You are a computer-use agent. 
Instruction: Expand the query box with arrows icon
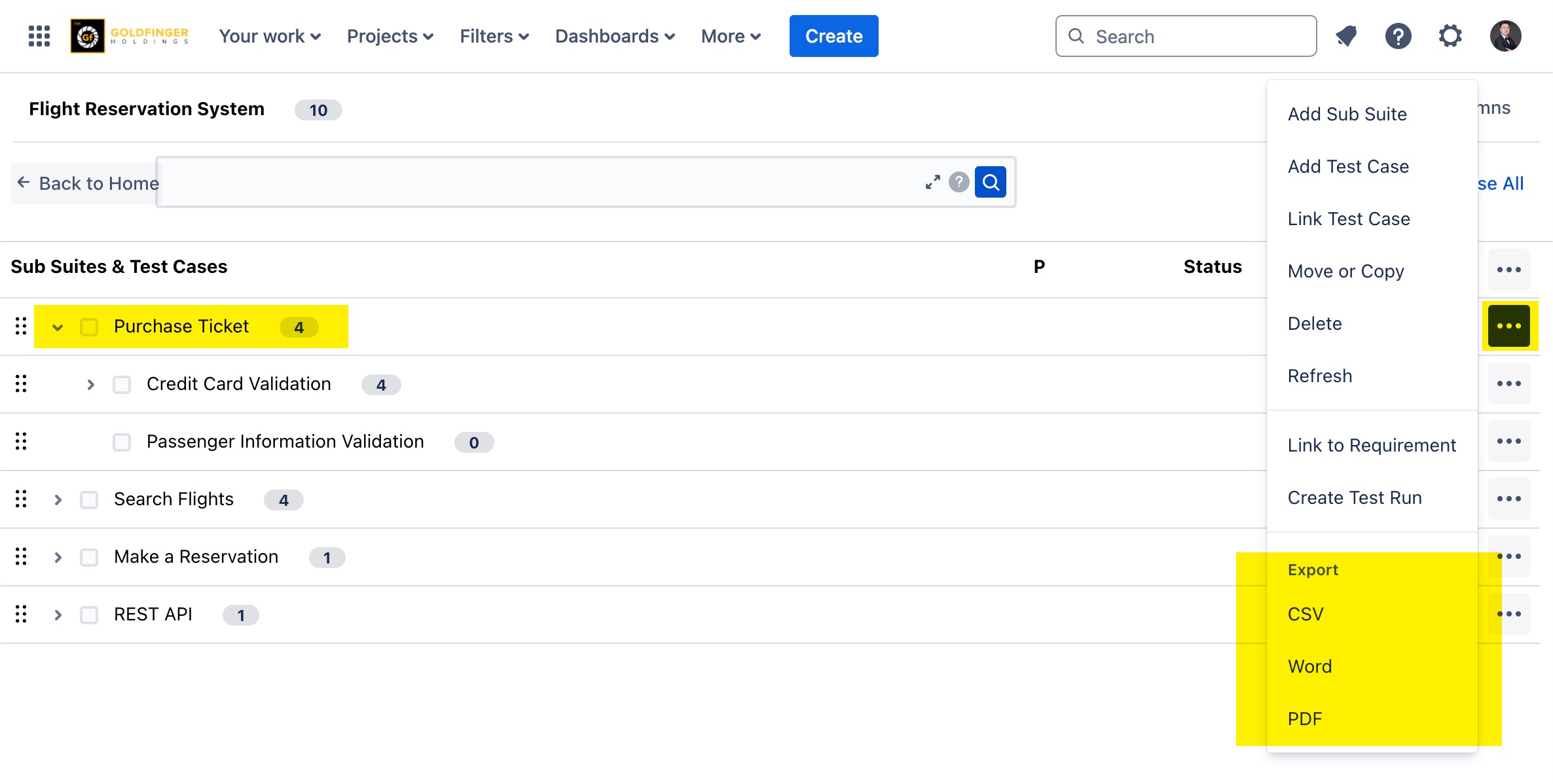point(932,182)
